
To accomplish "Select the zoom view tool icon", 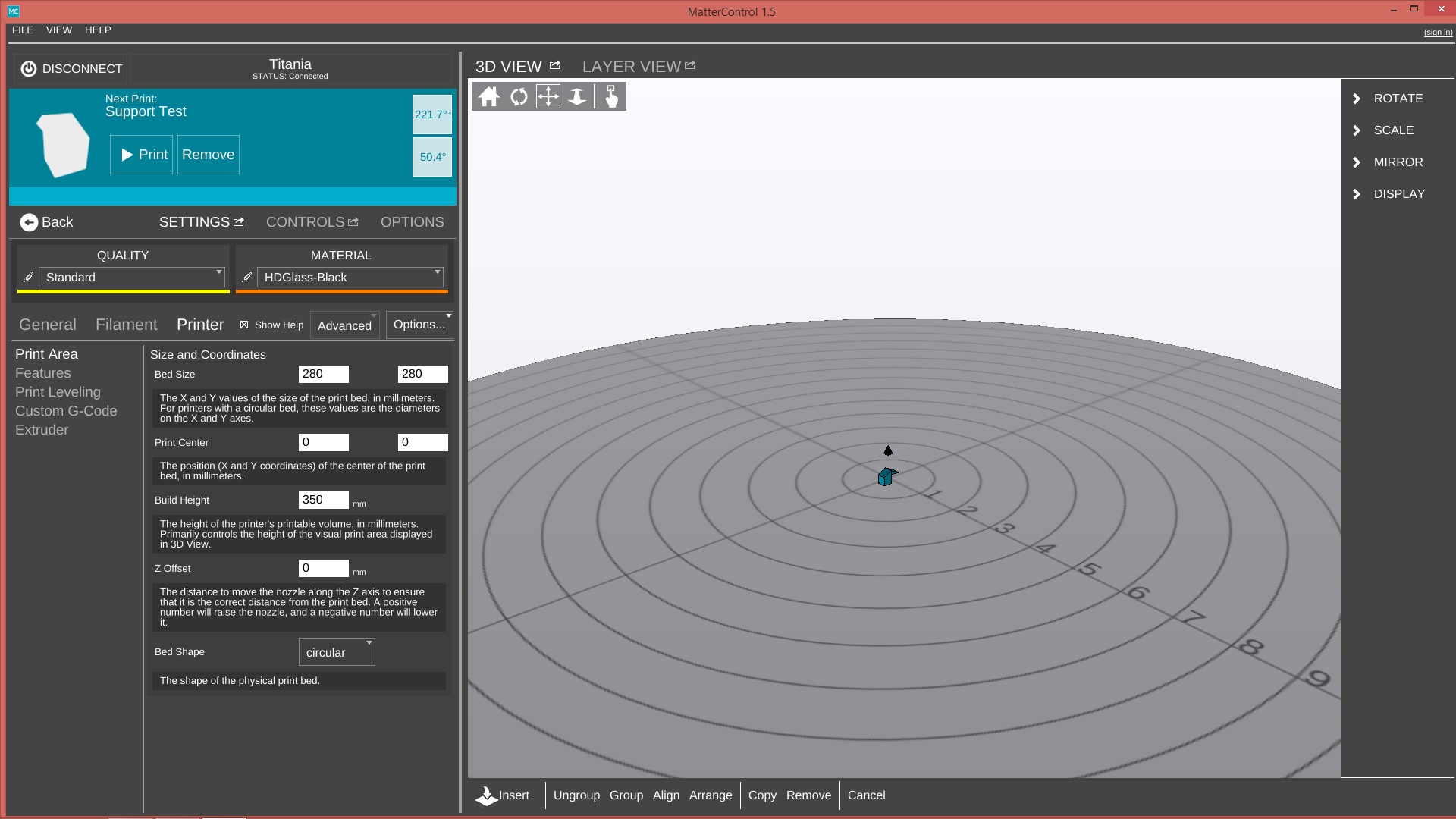I will (577, 97).
